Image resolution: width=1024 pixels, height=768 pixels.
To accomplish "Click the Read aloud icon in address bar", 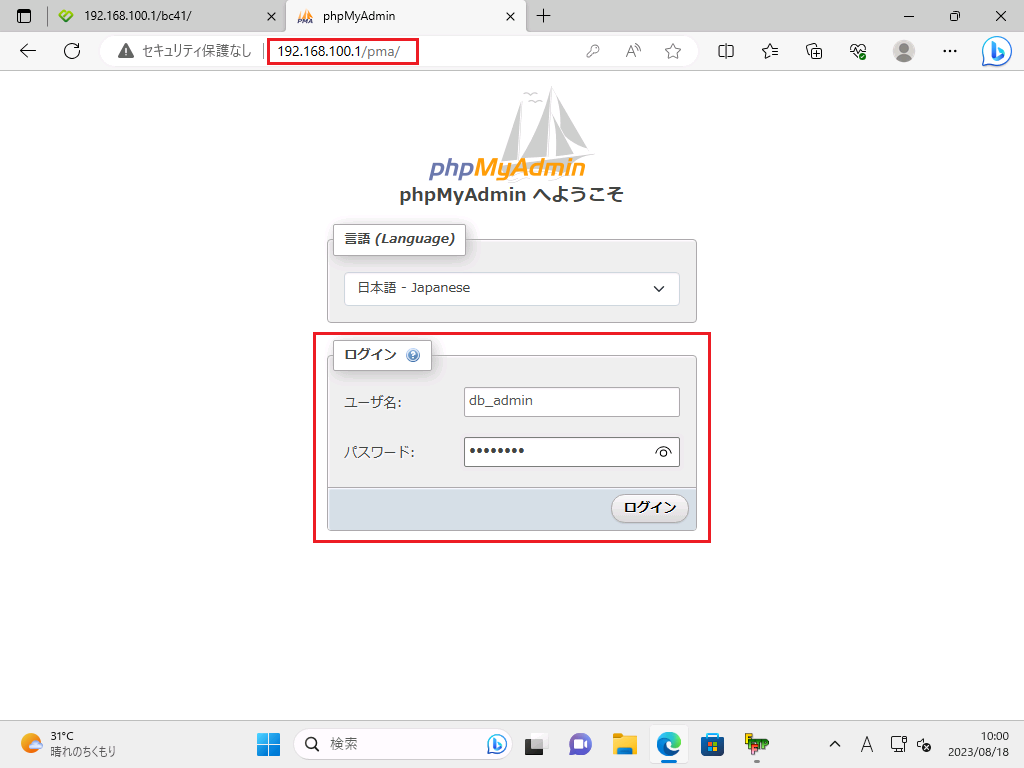I will point(633,51).
